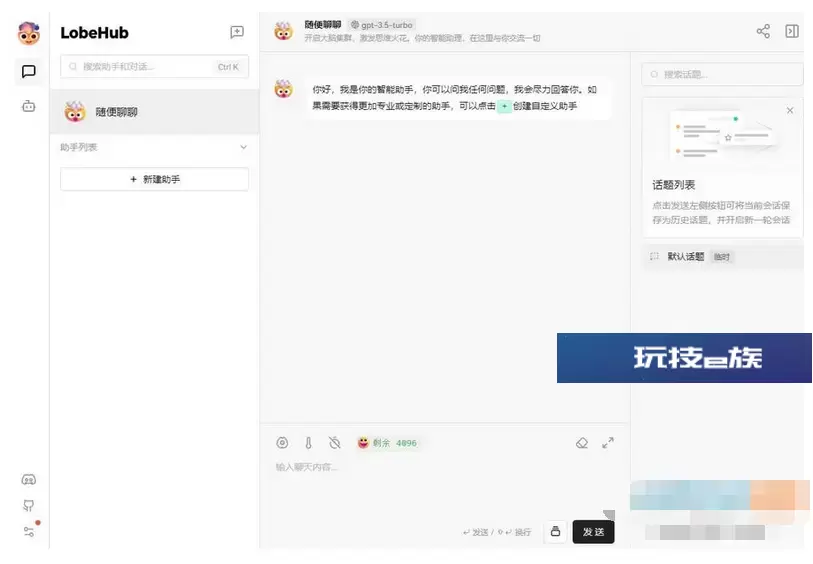The width and height of the screenshot is (813, 564).
Task: Click the eraser clear-messages icon
Action: point(582,443)
